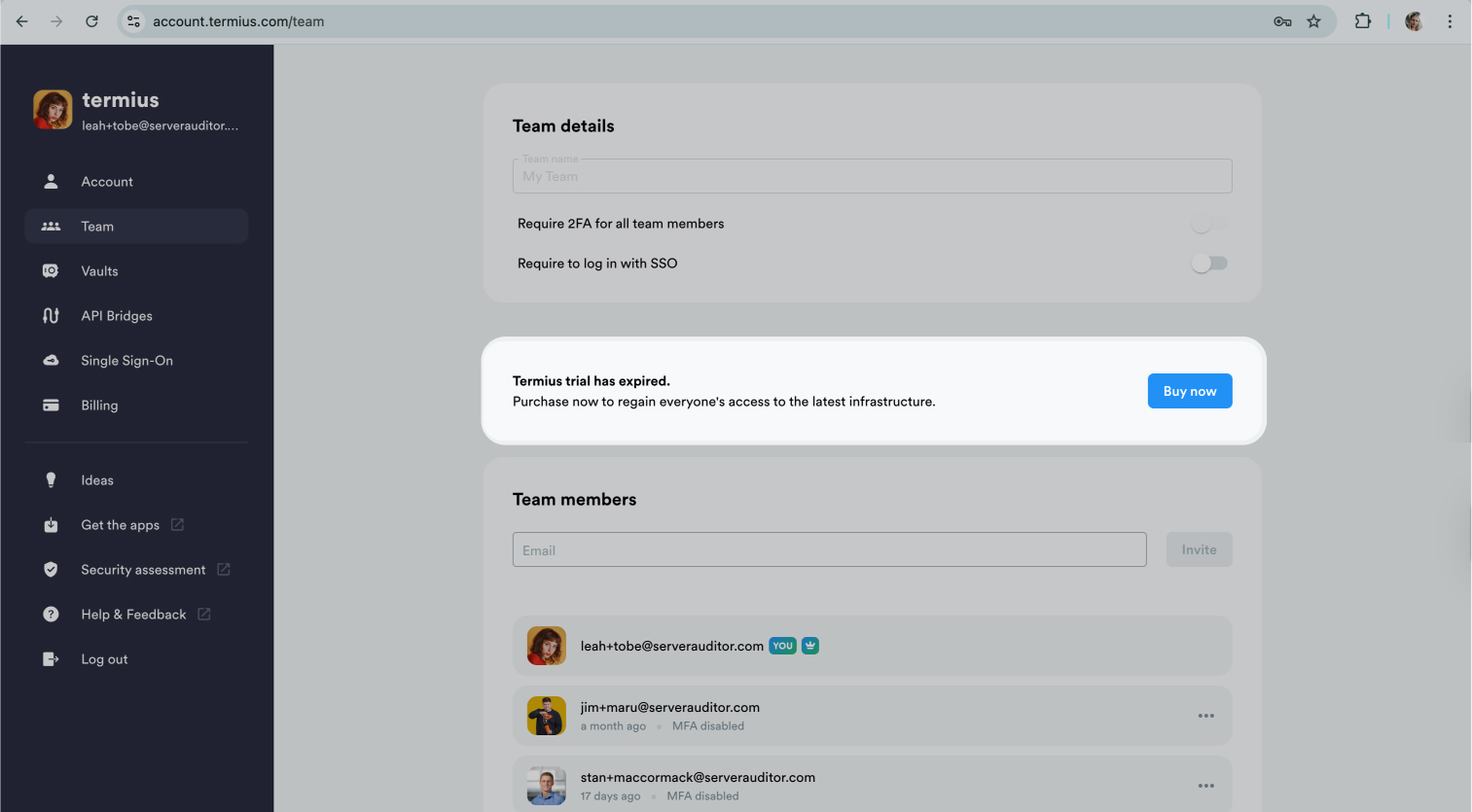Go to Vaults in the sidebar
Viewport: 1472px width, 812px height.
[x=136, y=271]
